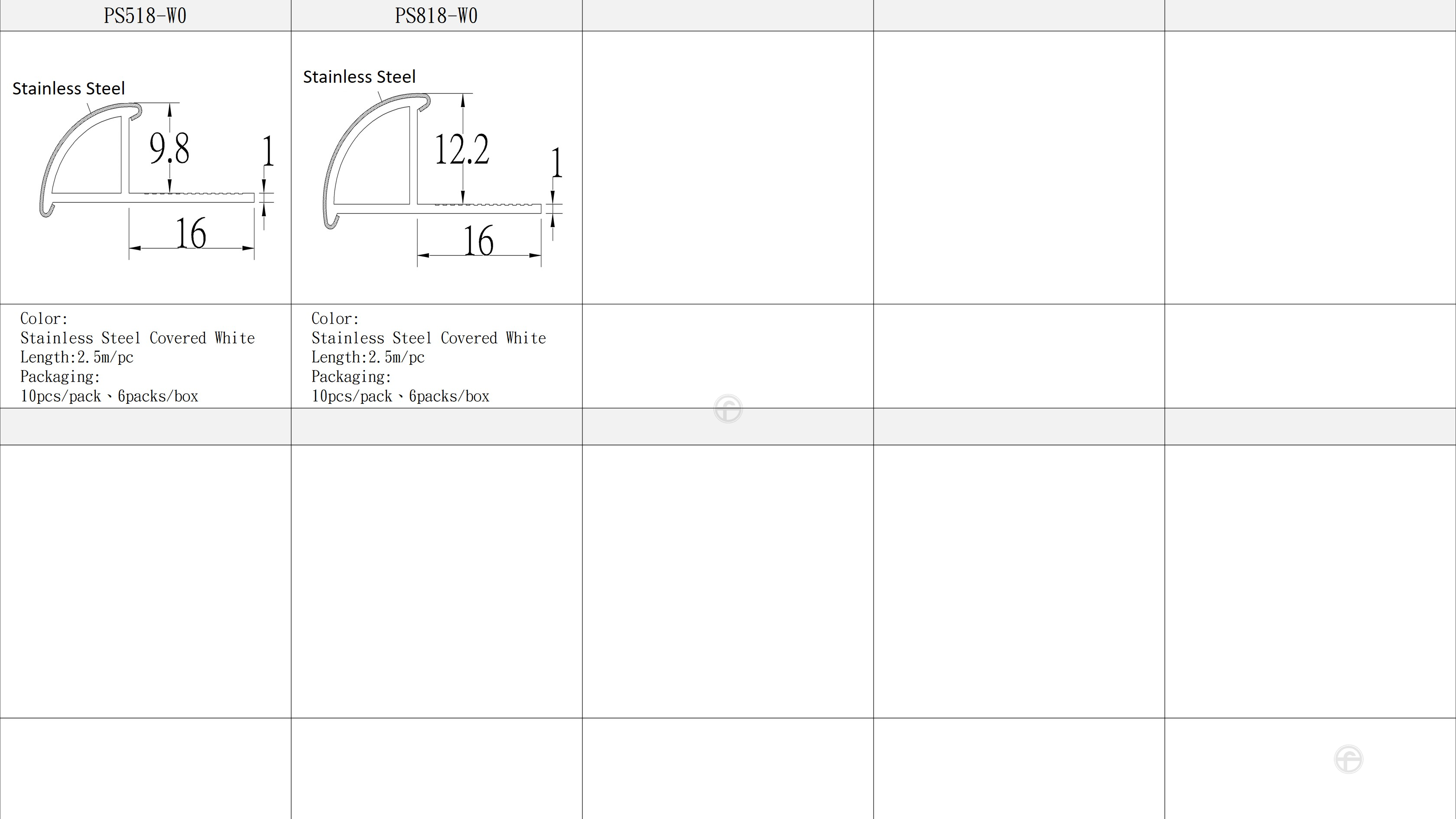Click 'Length:2.5m/pc' text under PS818-W0

point(368,357)
